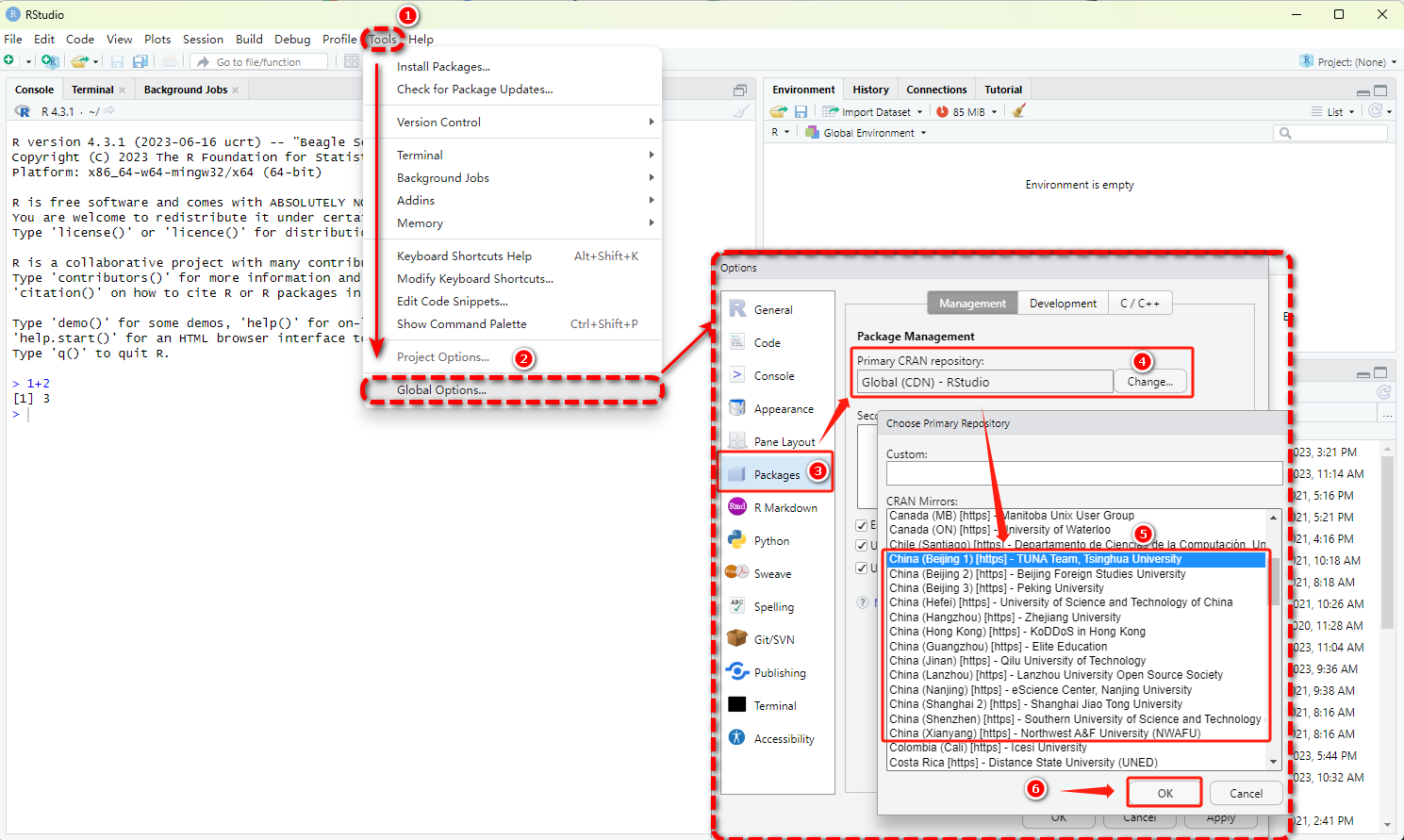The image size is (1404, 840).
Task: Select General in Options sidebar
Action: [x=778, y=309]
